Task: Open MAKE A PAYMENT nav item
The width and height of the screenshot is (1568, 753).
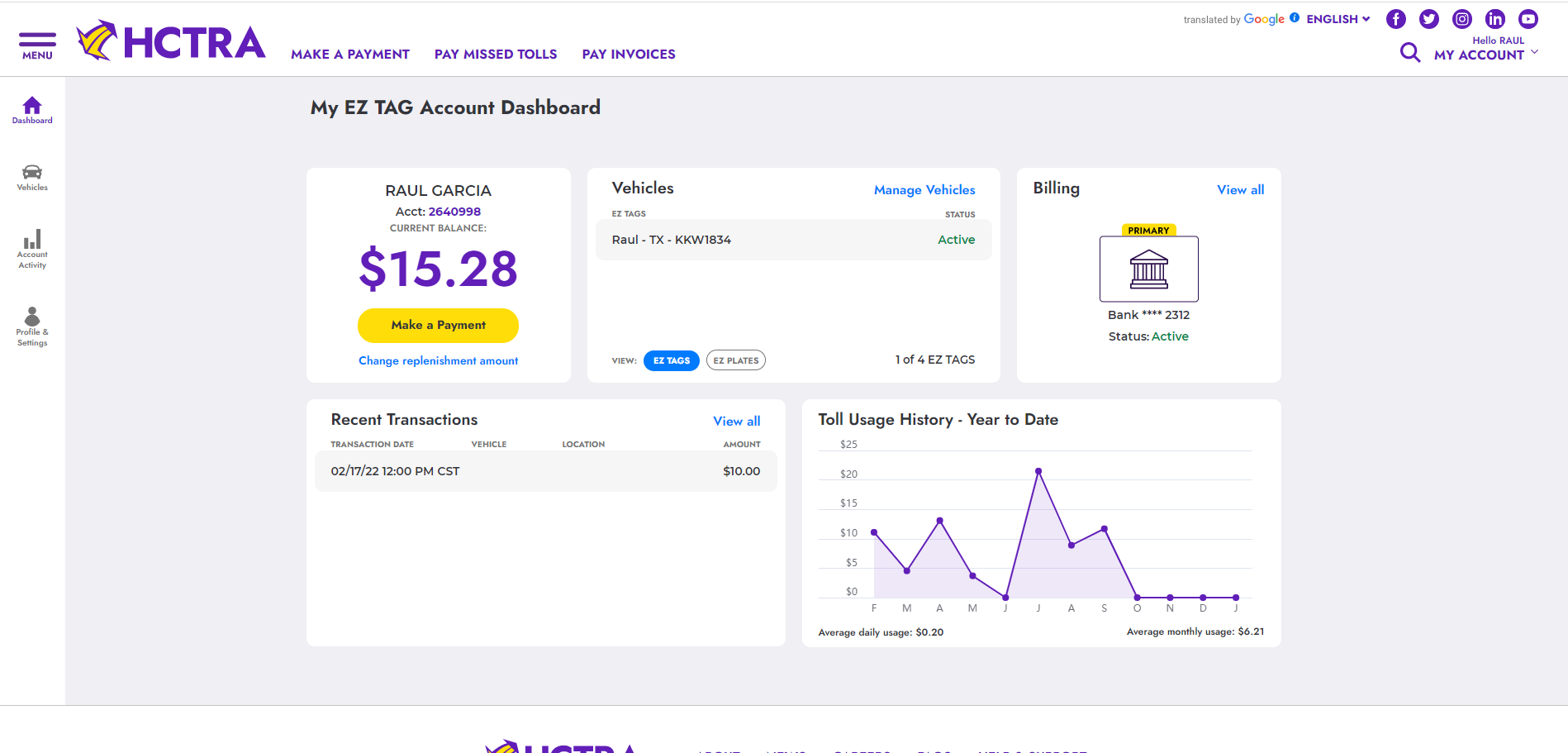Action: coord(350,55)
